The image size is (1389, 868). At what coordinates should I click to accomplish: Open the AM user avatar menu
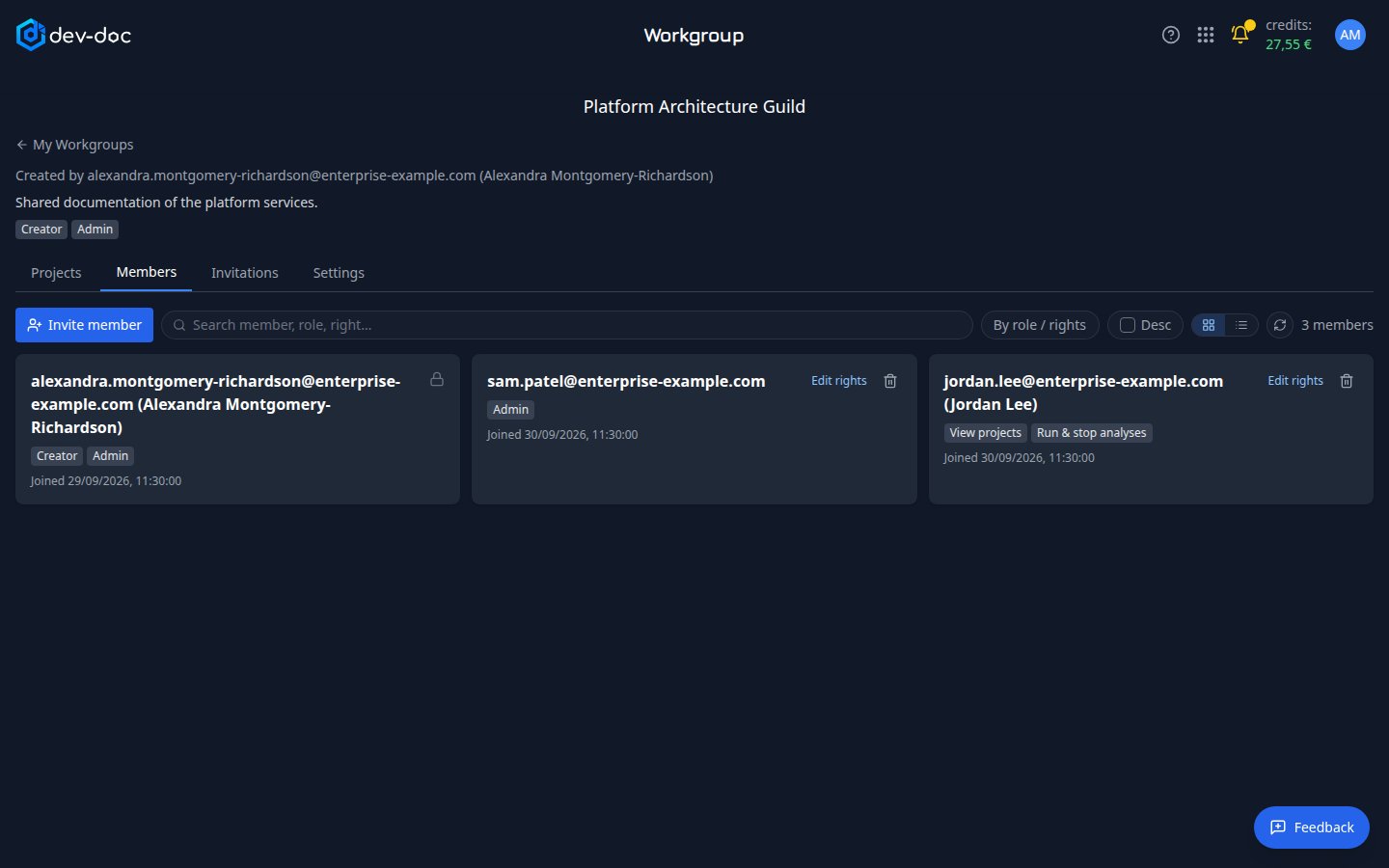pos(1349,35)
